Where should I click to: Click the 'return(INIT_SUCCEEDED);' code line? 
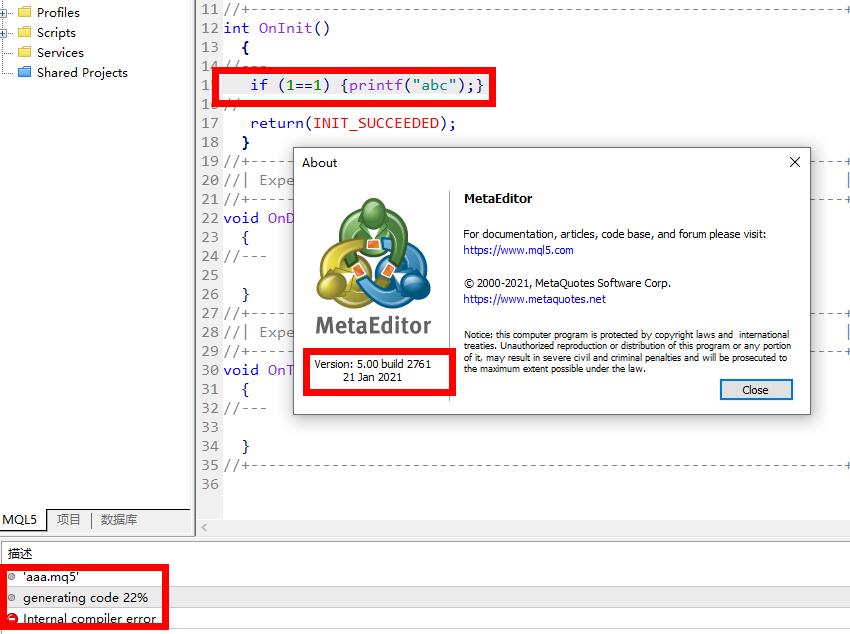[x=353, y=124]
